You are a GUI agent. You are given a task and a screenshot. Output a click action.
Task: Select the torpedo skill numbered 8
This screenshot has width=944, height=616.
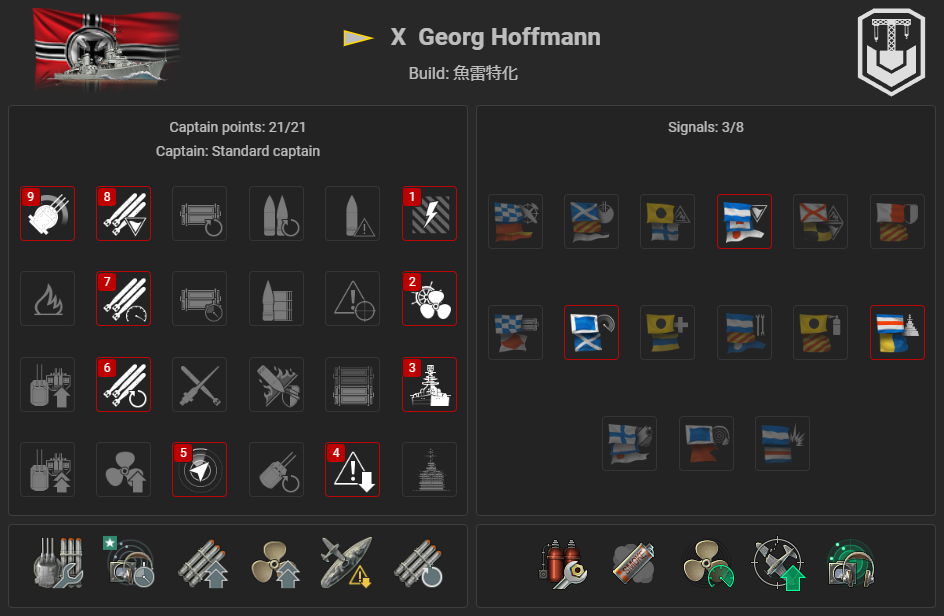pyautogui.click(x=123, y=214)
